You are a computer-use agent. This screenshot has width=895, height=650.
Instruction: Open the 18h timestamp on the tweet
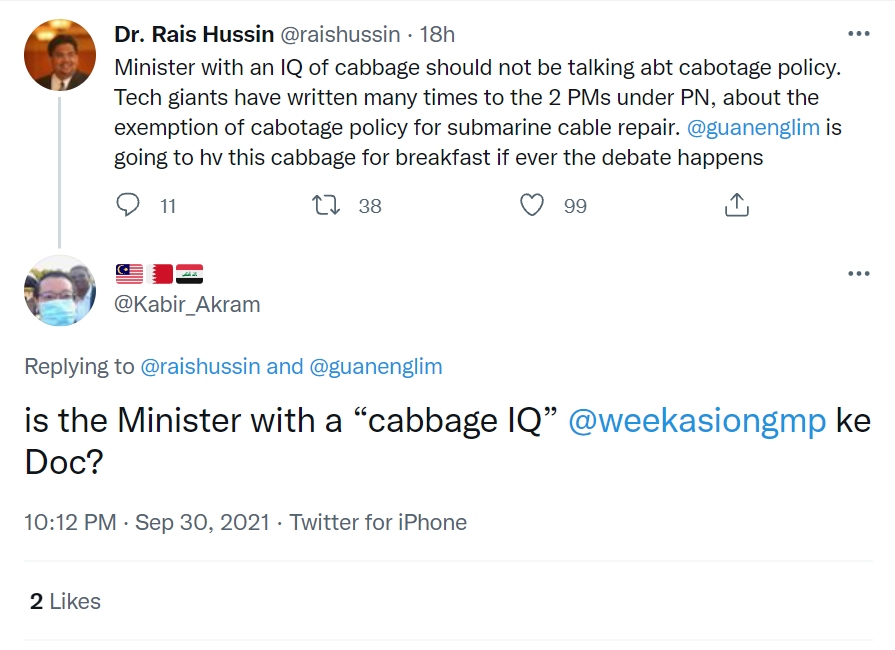point(437,34)
